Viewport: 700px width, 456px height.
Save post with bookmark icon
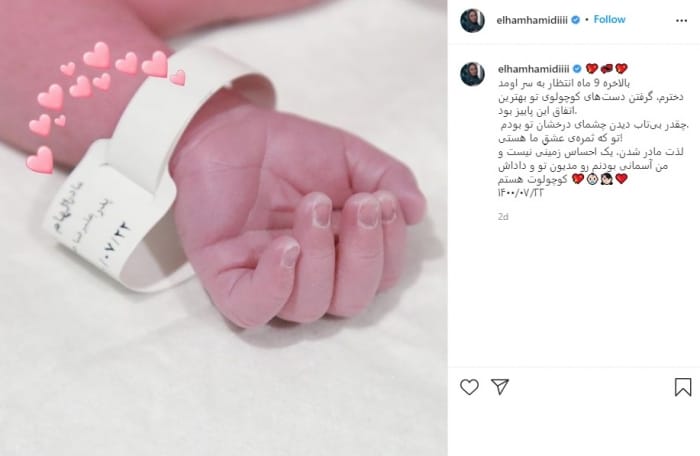point(683,387)
